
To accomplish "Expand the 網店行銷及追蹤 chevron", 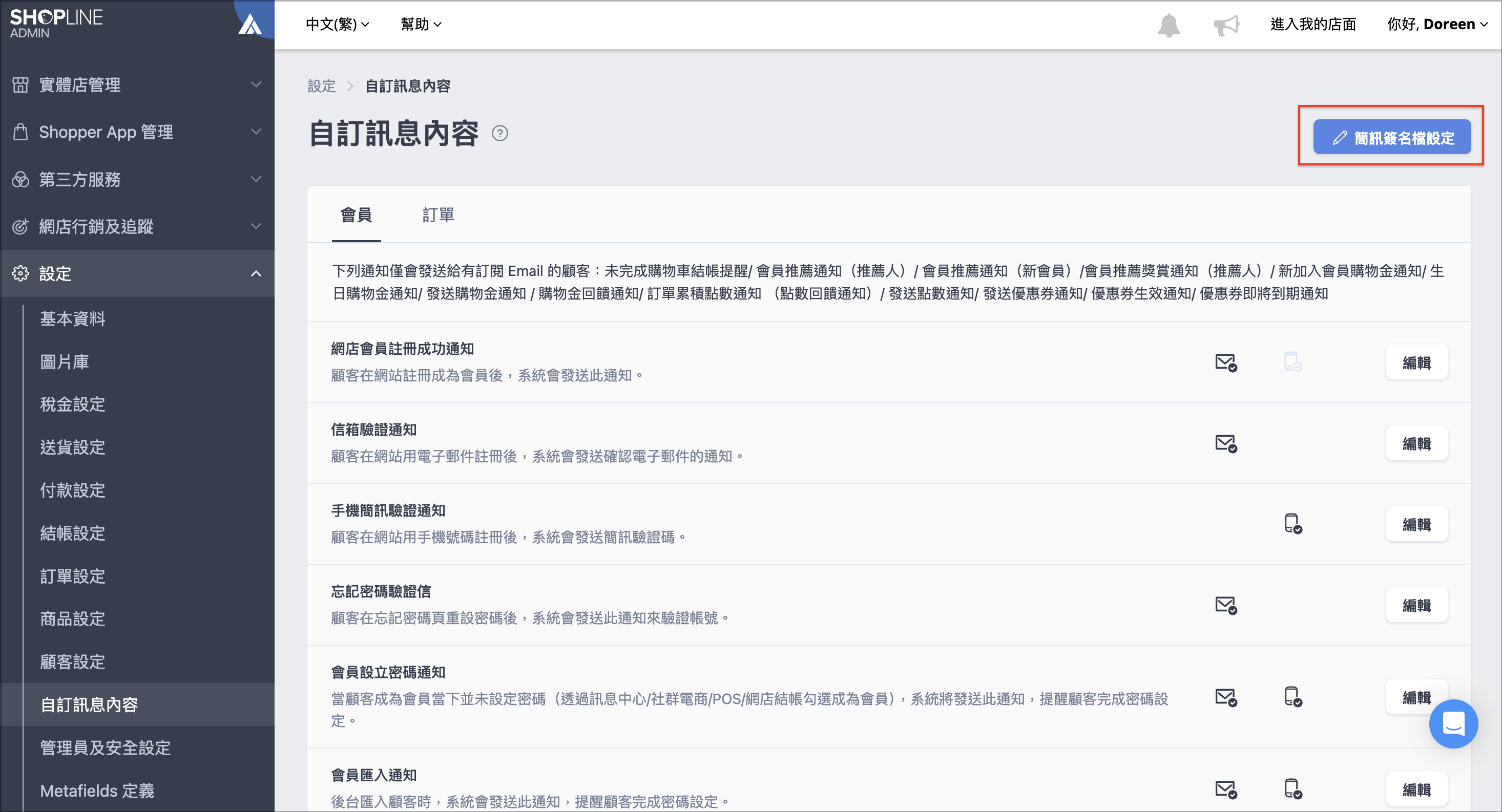I will pyautogui.click(x=256, y=226).
